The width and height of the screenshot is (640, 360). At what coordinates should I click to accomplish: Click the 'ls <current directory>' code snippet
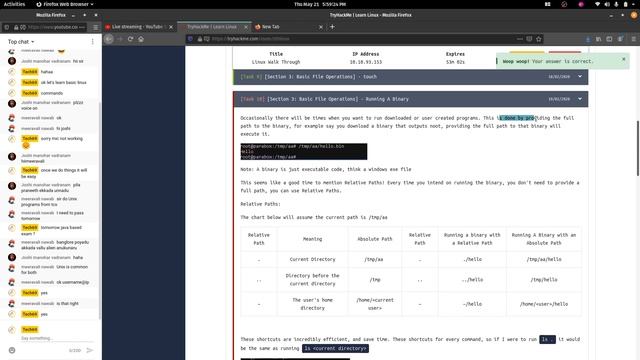(x=335, y=349)
